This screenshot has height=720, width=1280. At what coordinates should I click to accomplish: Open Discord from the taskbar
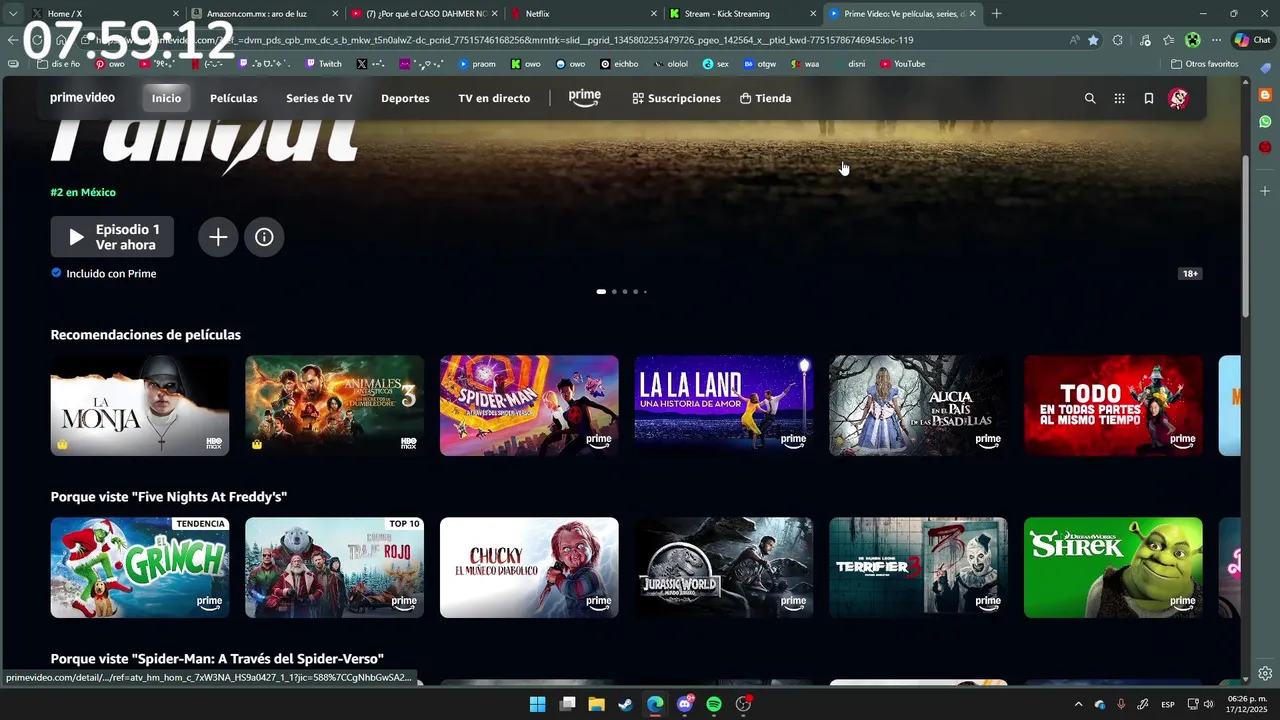tap(685, 704)
